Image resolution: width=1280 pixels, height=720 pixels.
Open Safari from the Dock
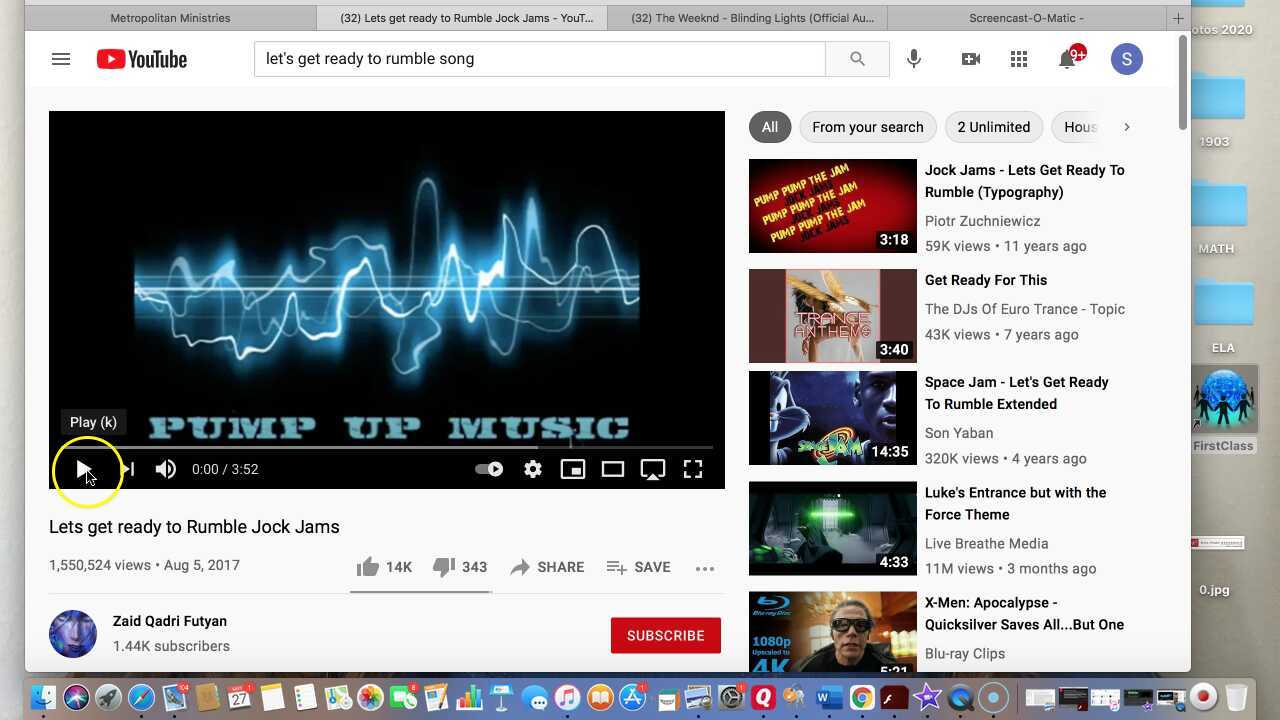coord(141,697)
